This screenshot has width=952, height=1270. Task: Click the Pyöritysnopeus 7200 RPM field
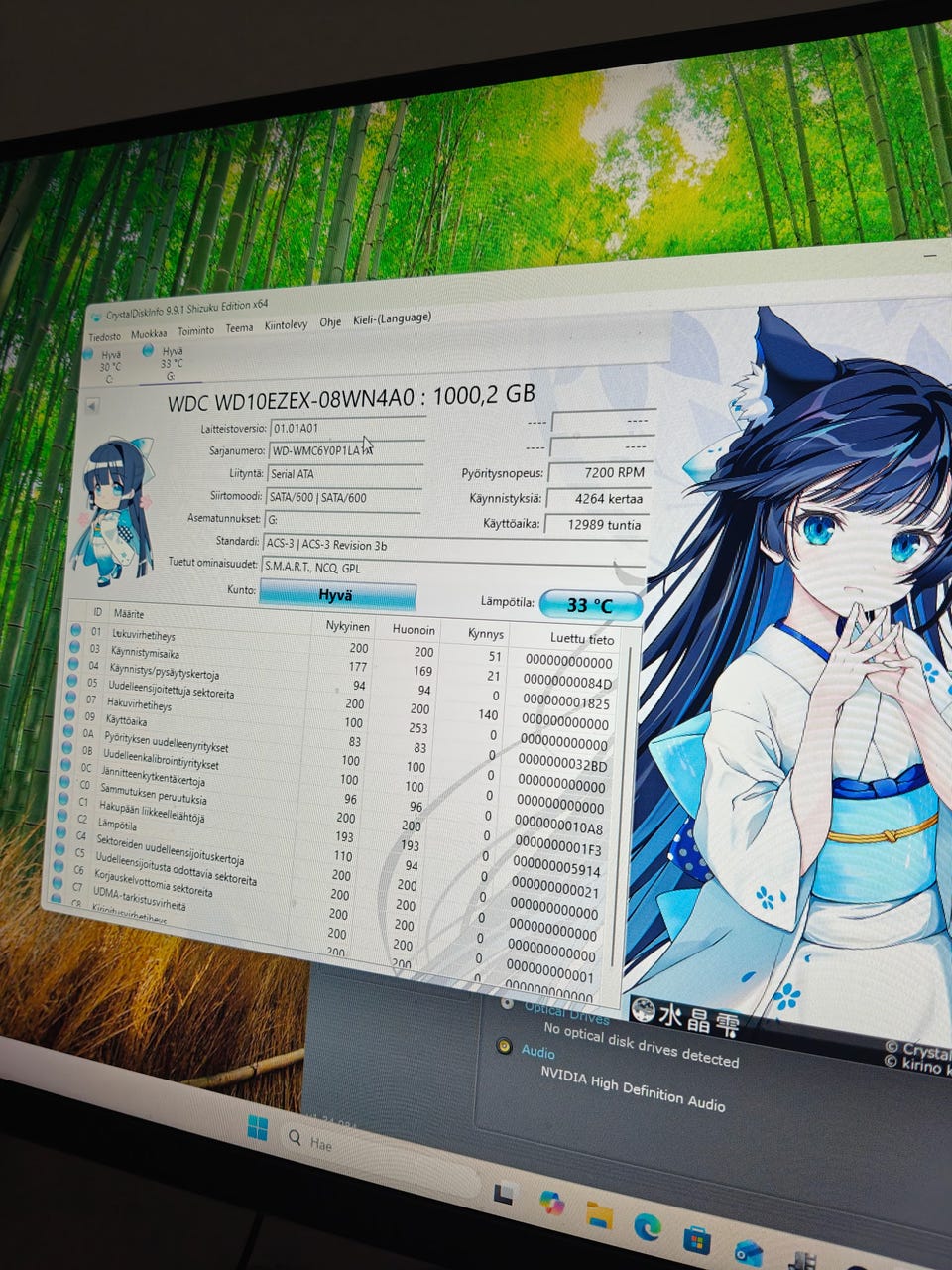point(600,473)
